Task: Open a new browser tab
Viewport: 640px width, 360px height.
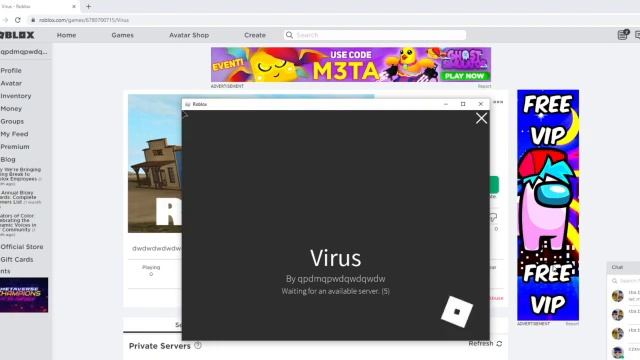Action: click(89, 7)
